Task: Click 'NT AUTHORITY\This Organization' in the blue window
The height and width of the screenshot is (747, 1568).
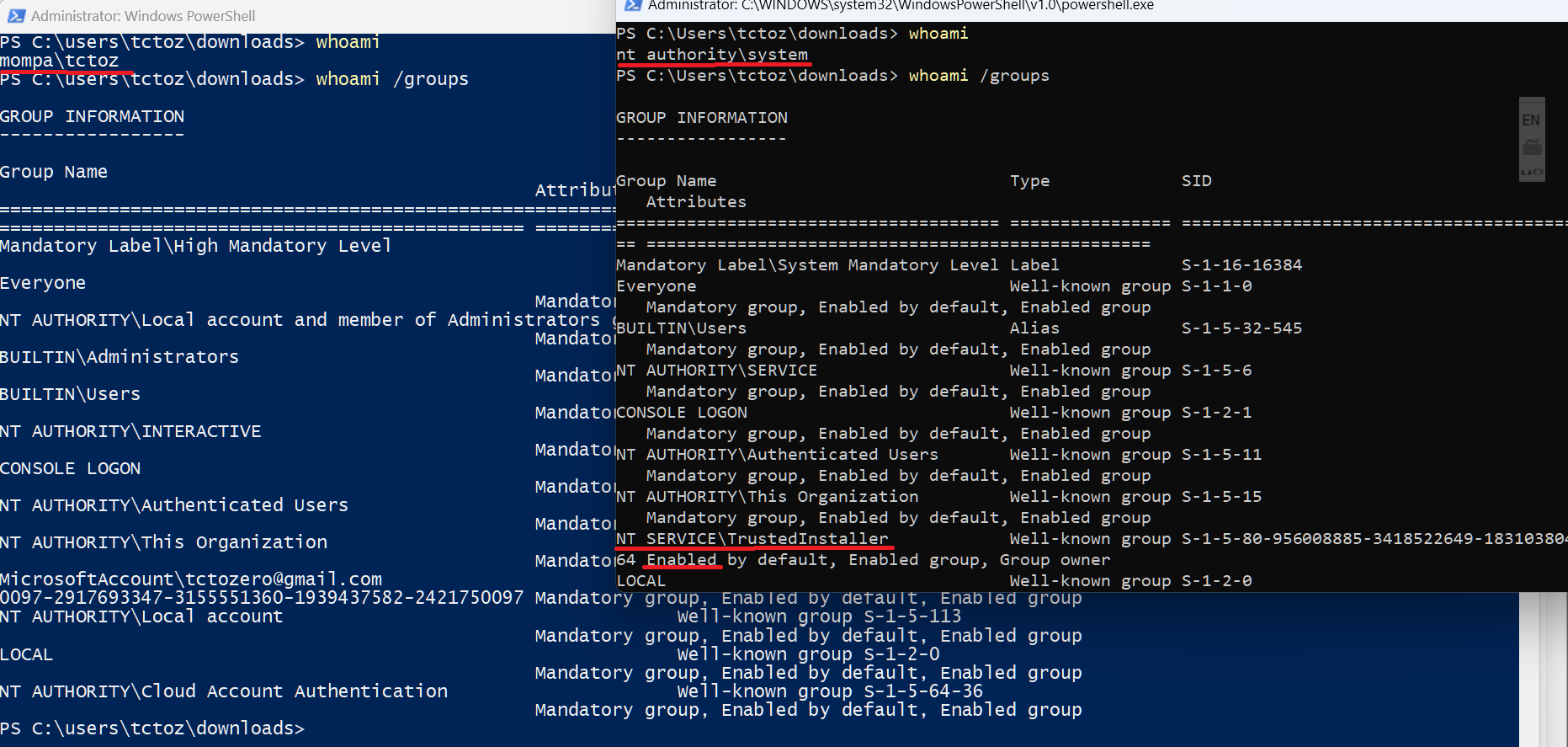Action: (164, 542)
